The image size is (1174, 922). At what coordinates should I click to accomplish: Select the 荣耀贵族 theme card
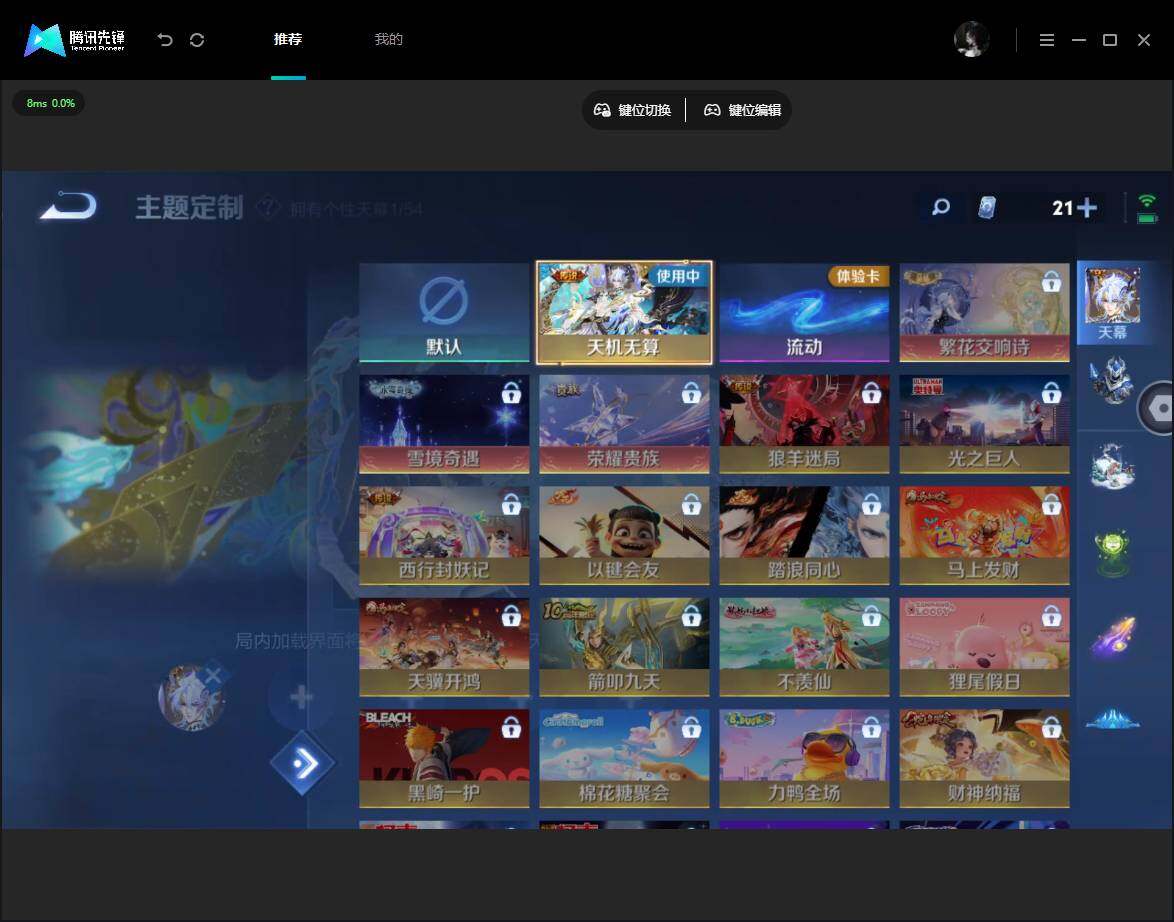tap(624, 424)
